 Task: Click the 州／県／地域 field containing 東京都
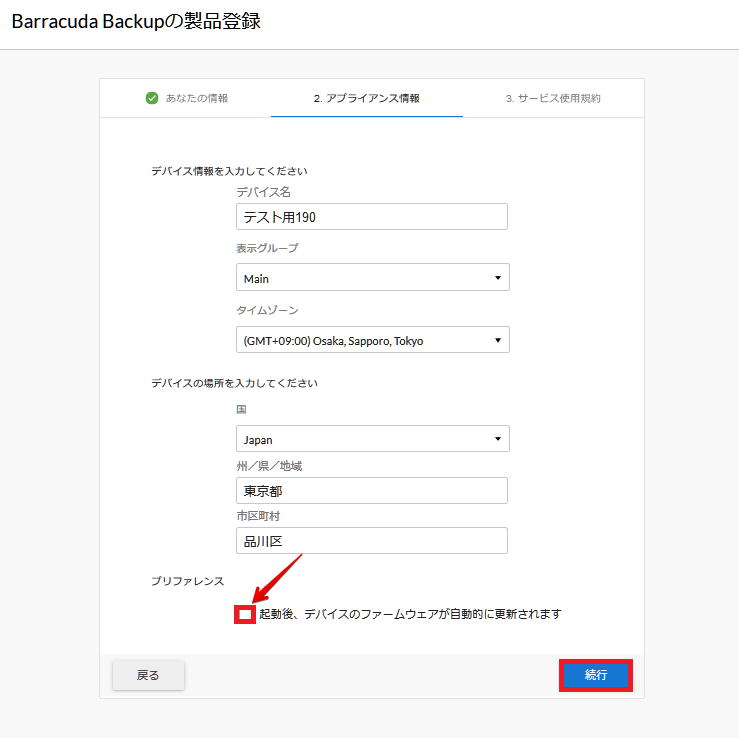[372, 491]
